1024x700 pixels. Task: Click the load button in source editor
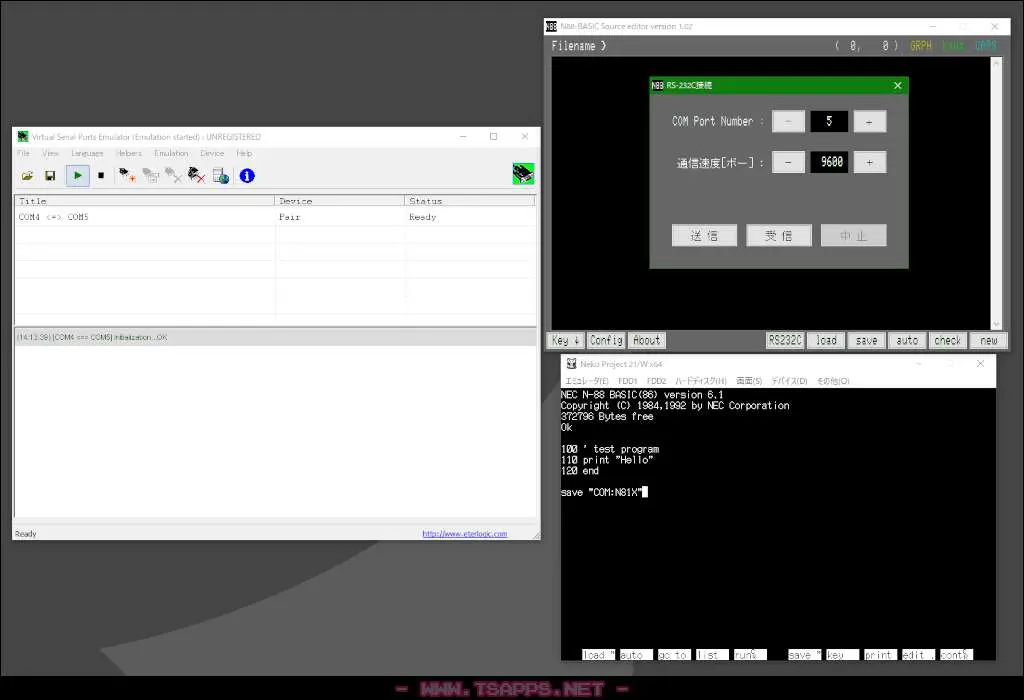click(826, 340)
